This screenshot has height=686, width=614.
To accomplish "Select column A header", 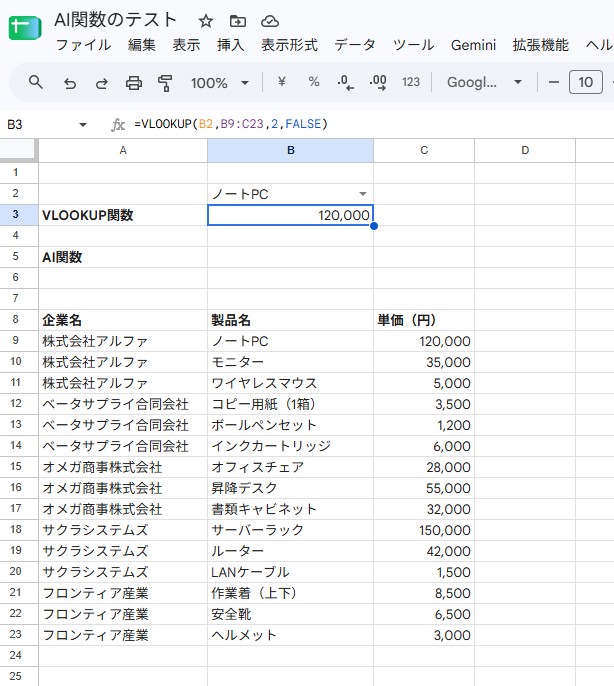I will 123,150.
